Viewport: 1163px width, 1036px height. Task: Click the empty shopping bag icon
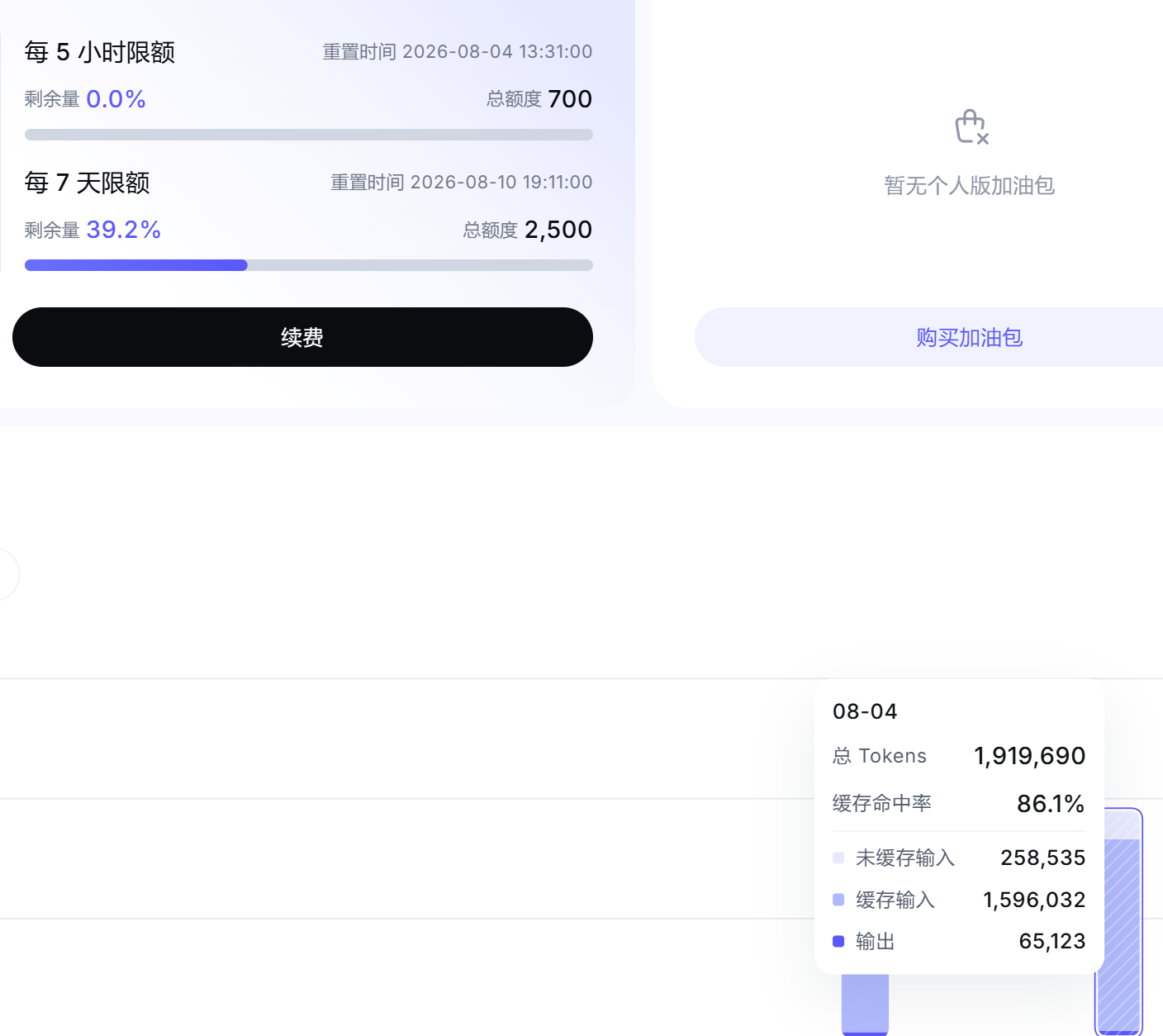pyautogui.click(x=971, y=127)
